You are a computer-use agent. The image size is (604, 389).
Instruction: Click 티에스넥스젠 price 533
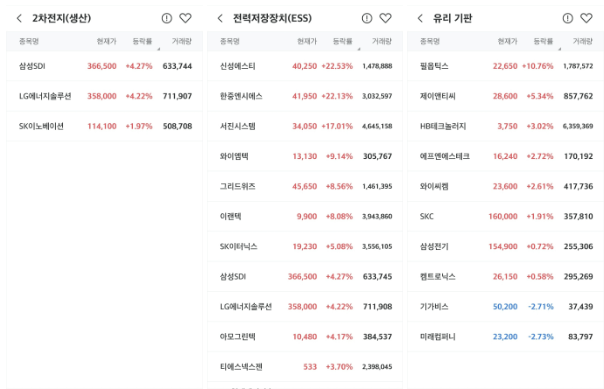click(310, 367)
